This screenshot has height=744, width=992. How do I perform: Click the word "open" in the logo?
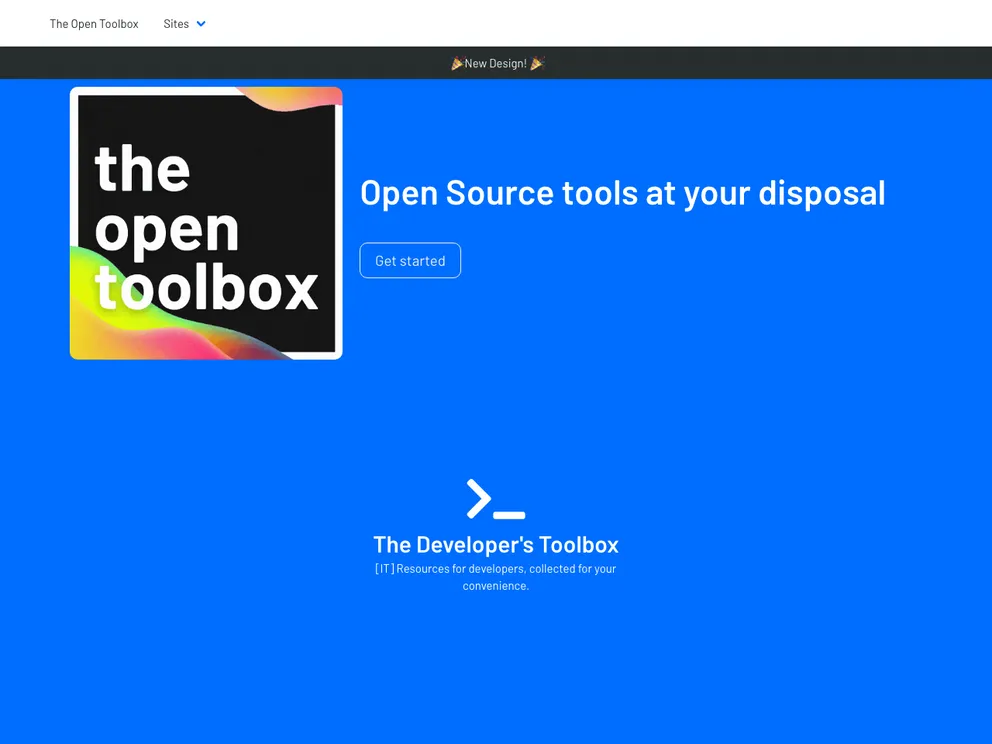point(167,229)
